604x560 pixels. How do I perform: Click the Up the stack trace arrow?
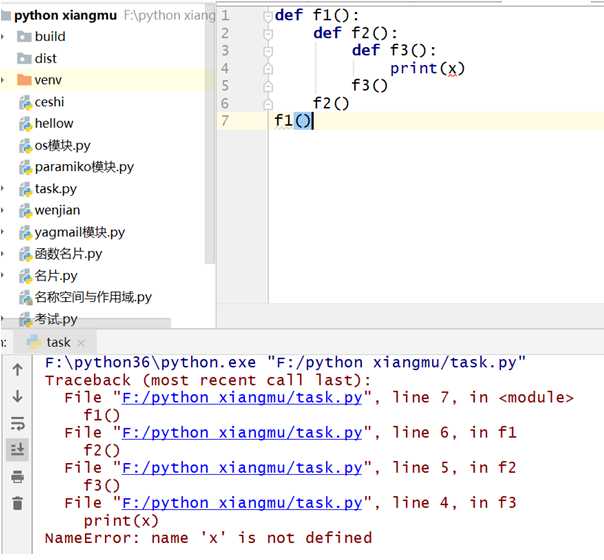[x=17, y=370]
